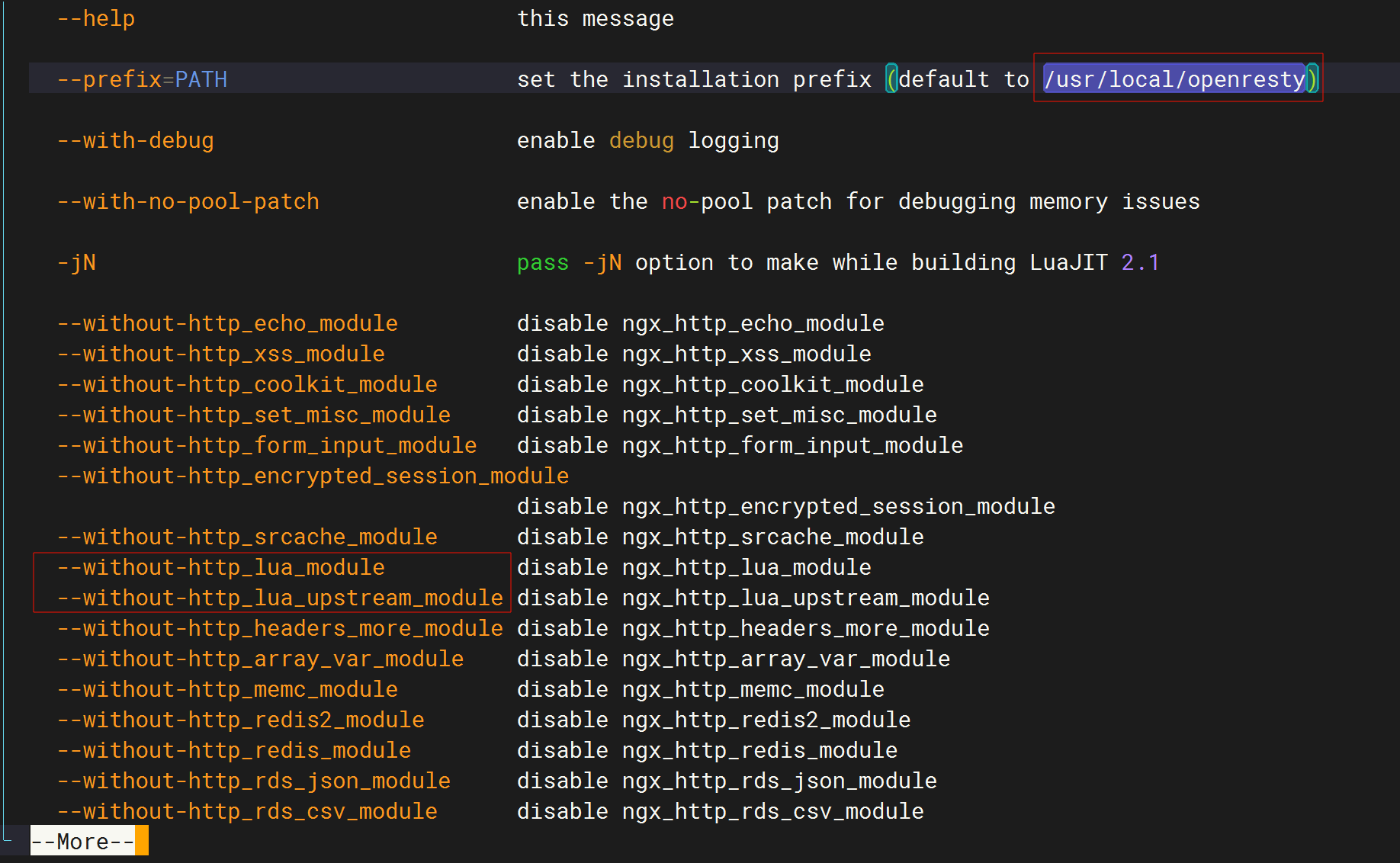
Task: Click --without-http_encrypted_session_module flag
Action: click(313, 476)
